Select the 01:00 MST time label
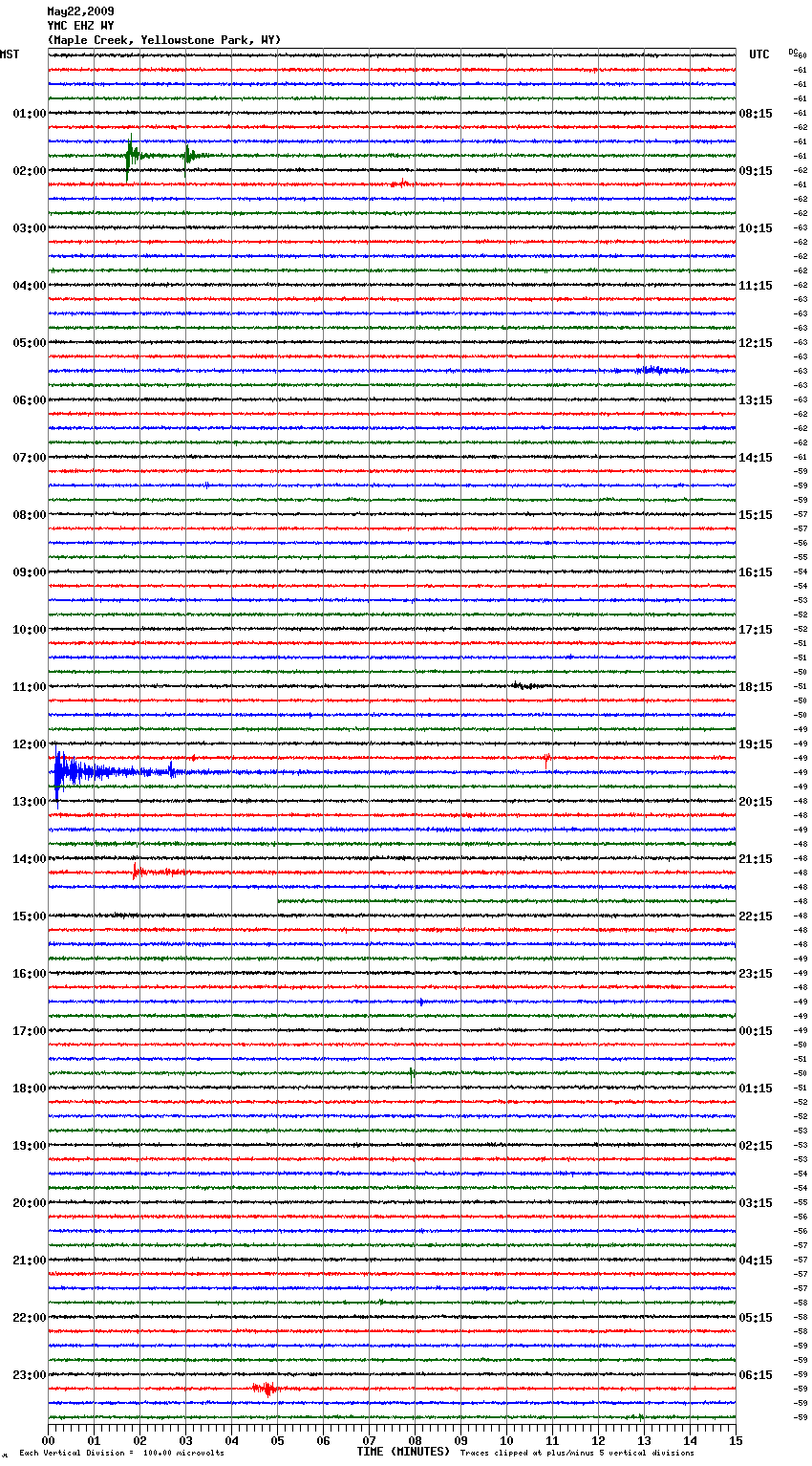 pos(29,114)
